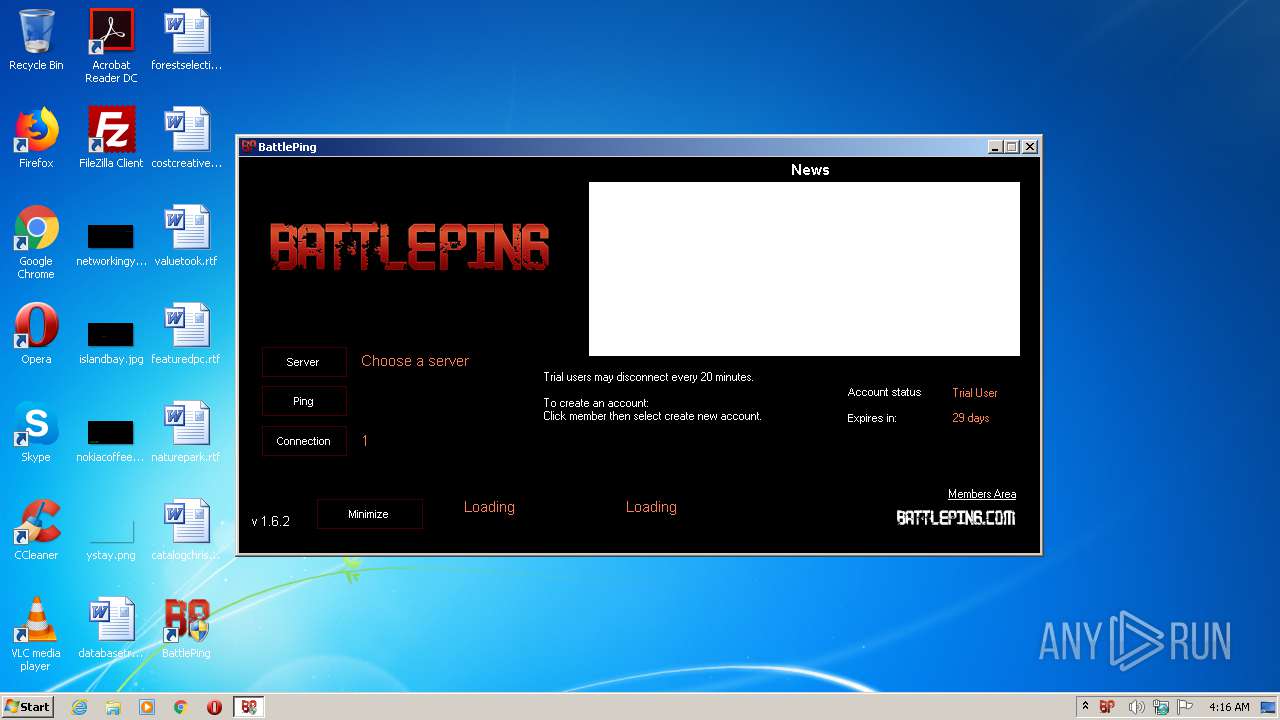Launch VLC media player shortcut
Image resolution: width=1280 pixels, height=720 pixels.
pos(36,634)
